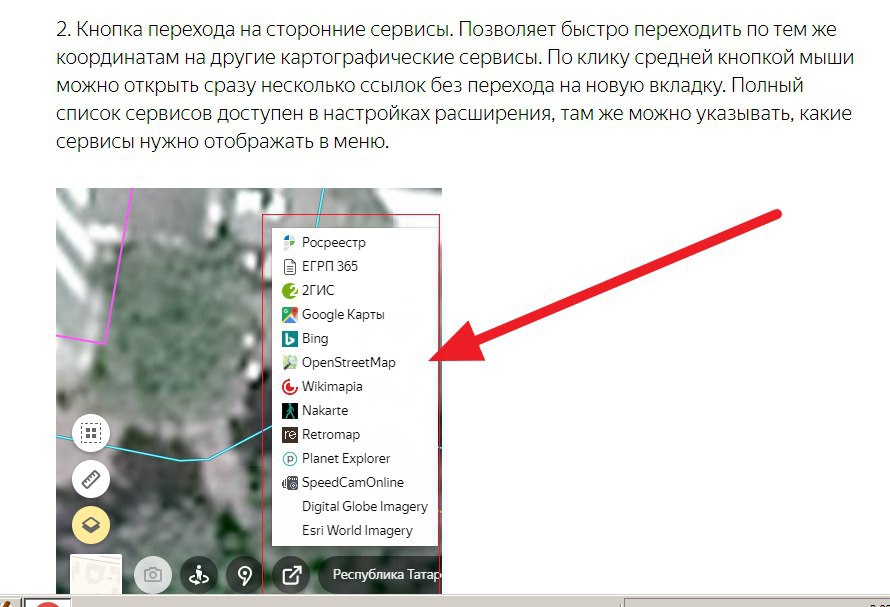Choose Nakarte from the services menu
The image size is (890, 607).
point(355,411)
